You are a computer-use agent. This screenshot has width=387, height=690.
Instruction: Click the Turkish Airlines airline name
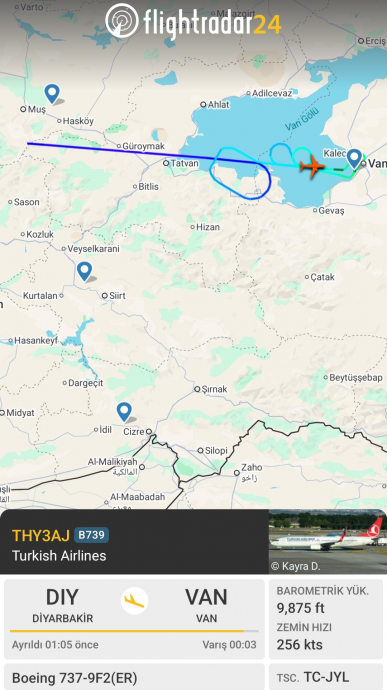(59, 555)
